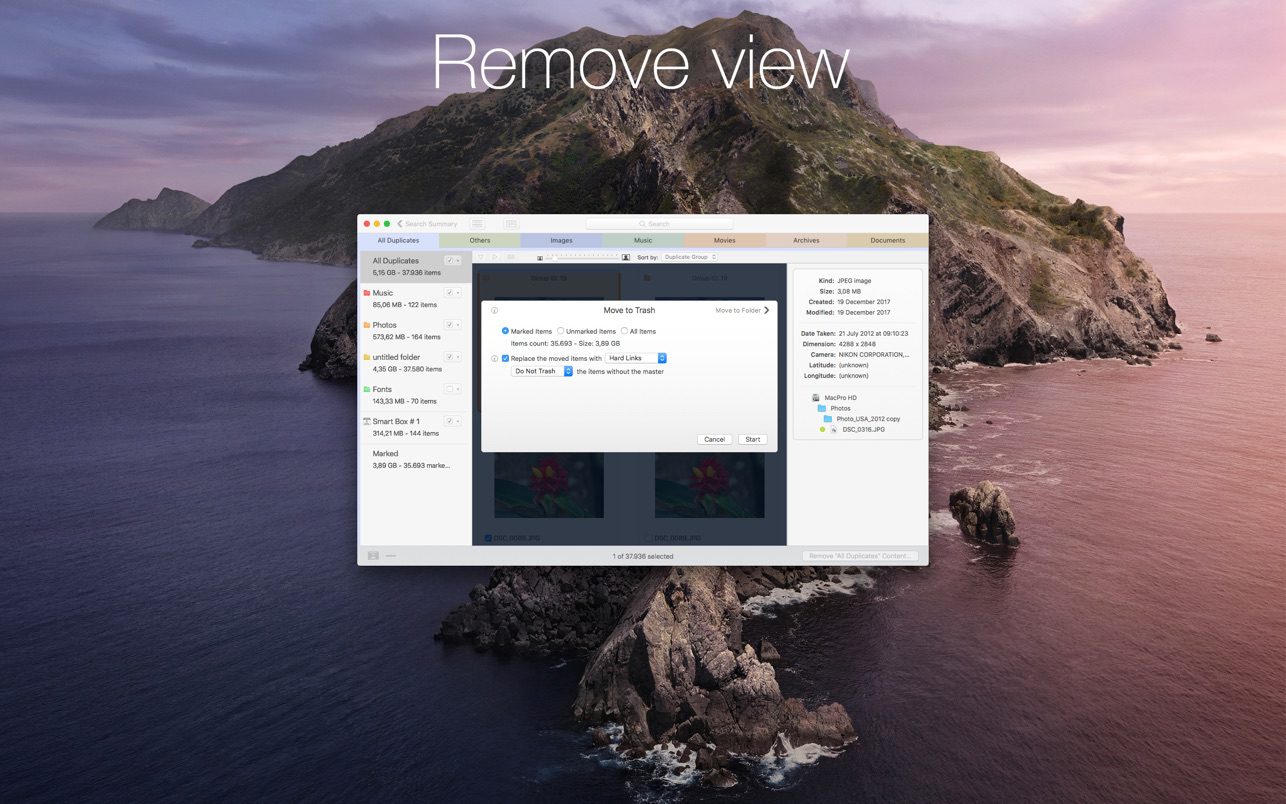This screenshot has height=804, width=1286.
Task: Open the Do Not Trash dropdown
Action: point(542,371)
